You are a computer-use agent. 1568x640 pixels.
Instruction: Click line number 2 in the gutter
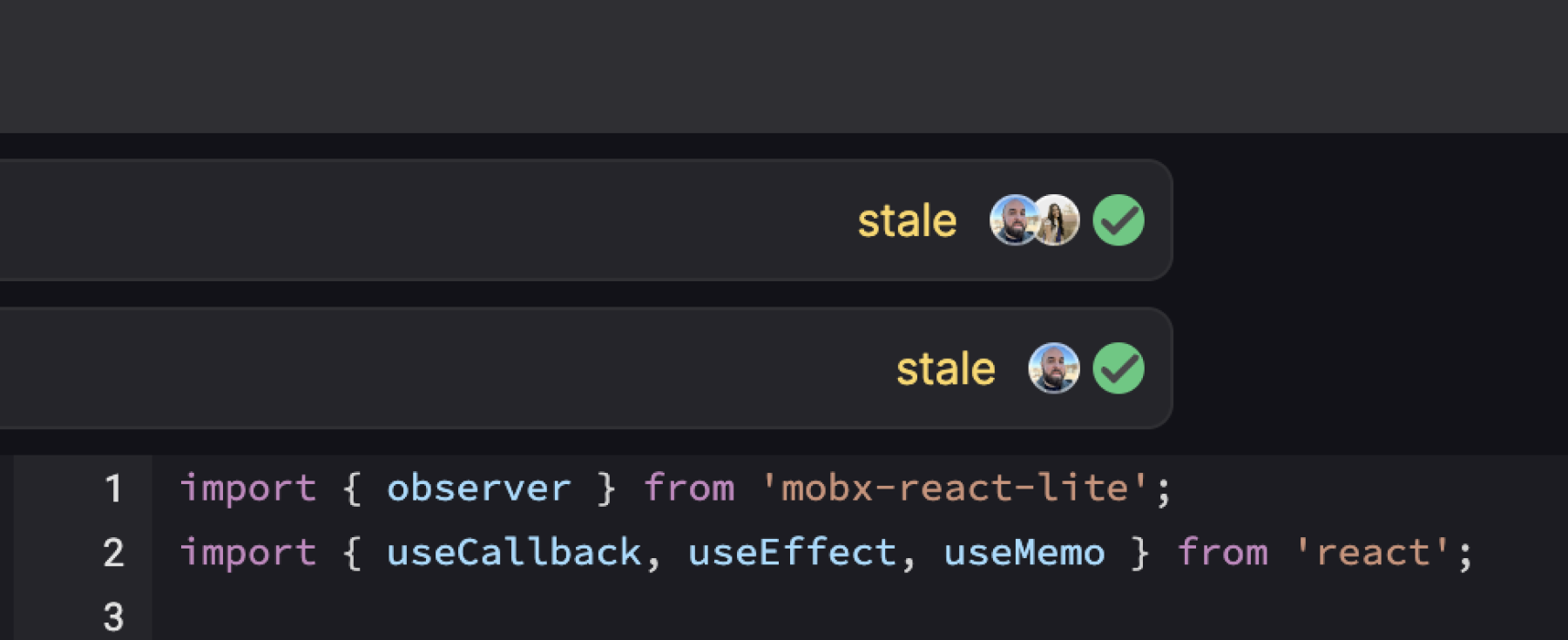tap(113, 553)
